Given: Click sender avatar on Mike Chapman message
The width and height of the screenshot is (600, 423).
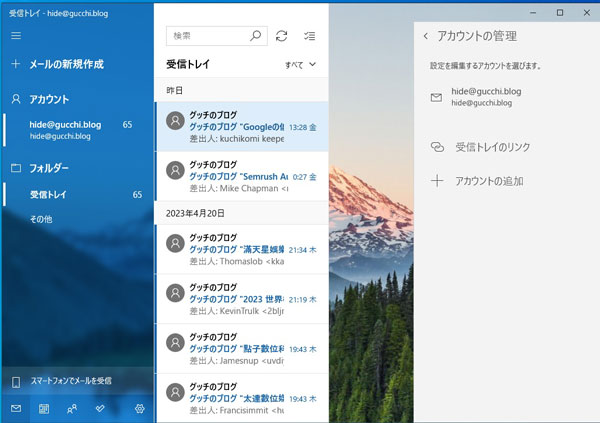Looking at the screenshot, I should [175, 170].
